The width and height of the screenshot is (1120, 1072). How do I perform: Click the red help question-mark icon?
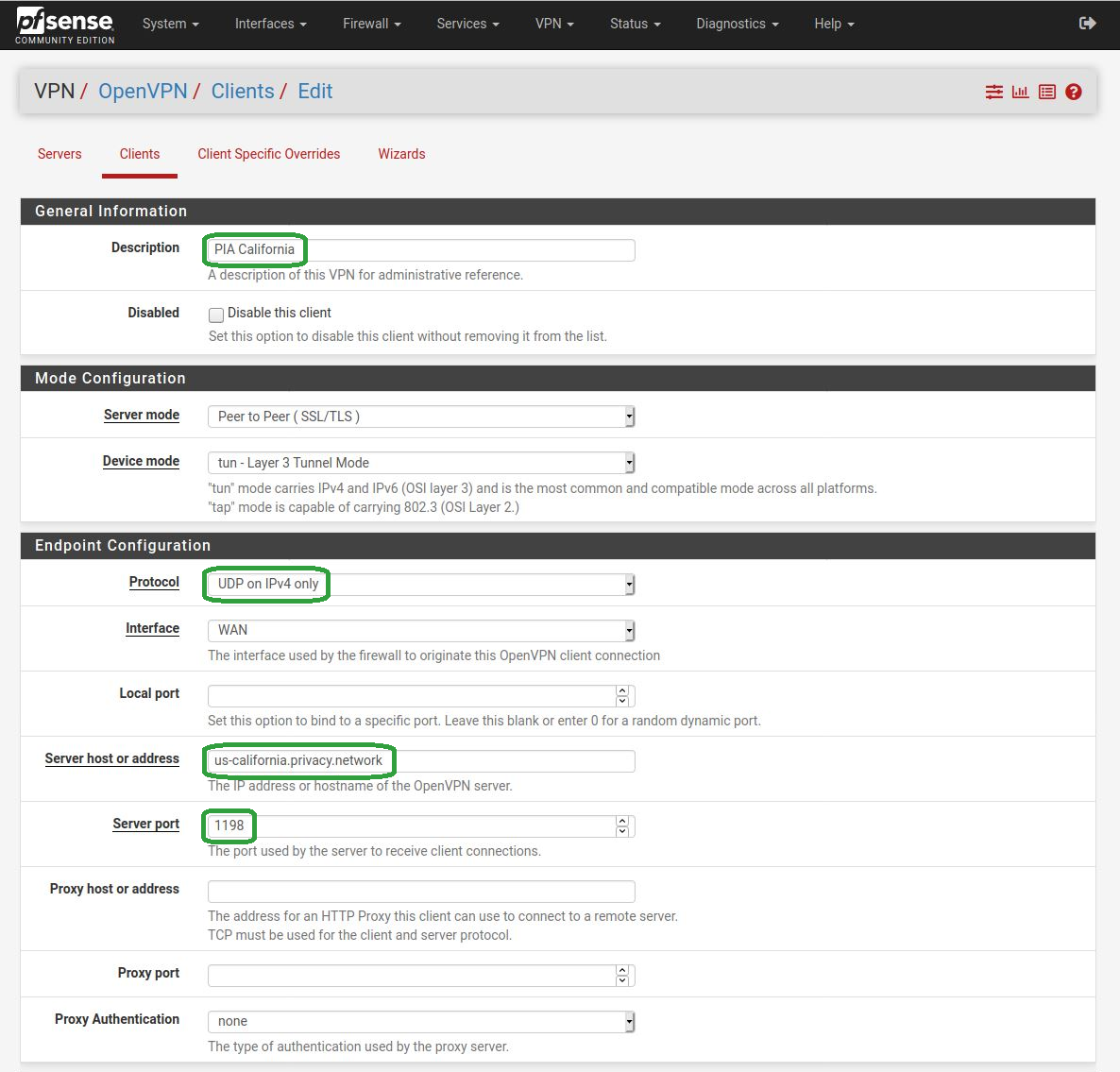[x=1073, y=92]
